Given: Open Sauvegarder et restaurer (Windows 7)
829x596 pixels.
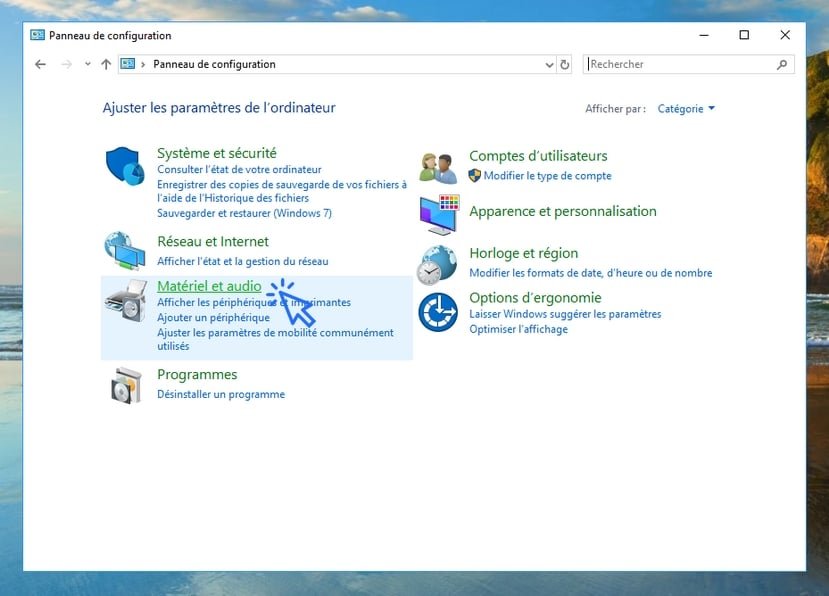Looking at the screenshot, I should coord(244,213).
